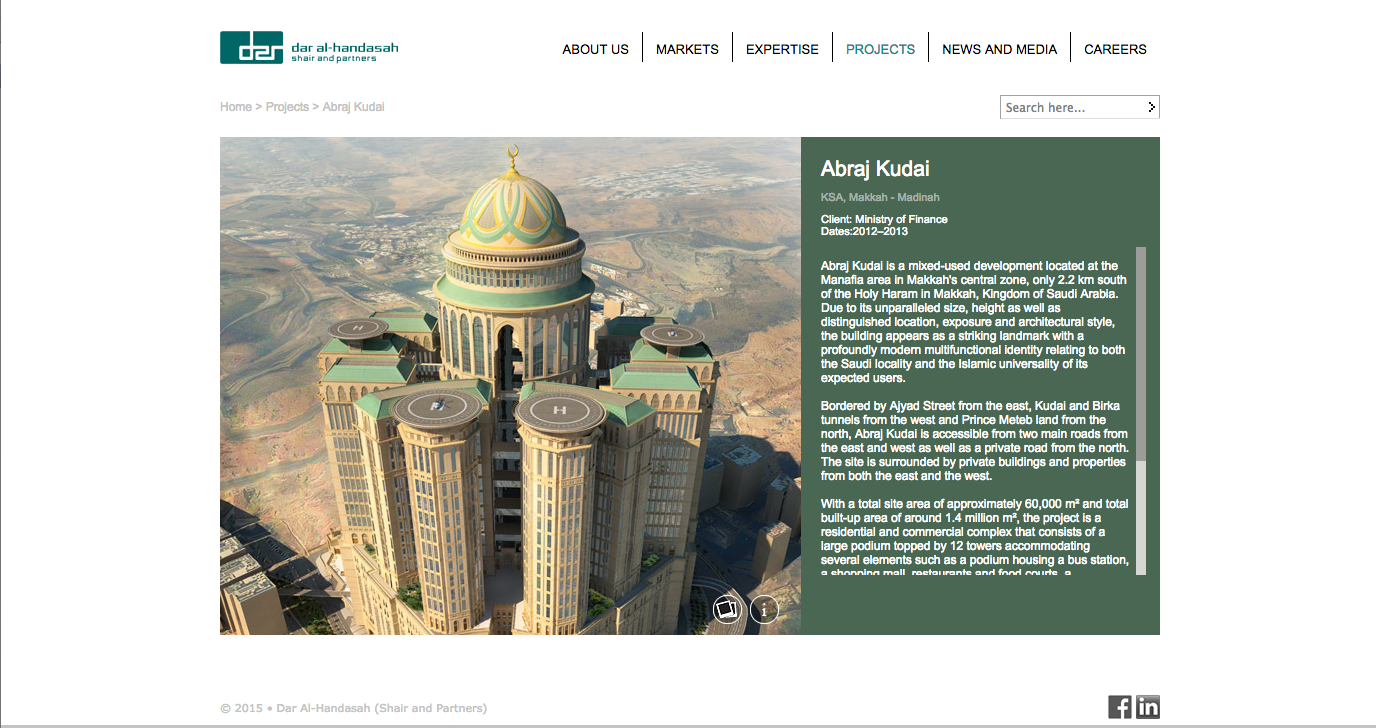This screenshot has width=1376, height=728.
Task: Open the photo gallery icon on image
Action: (x=727, y=608)
